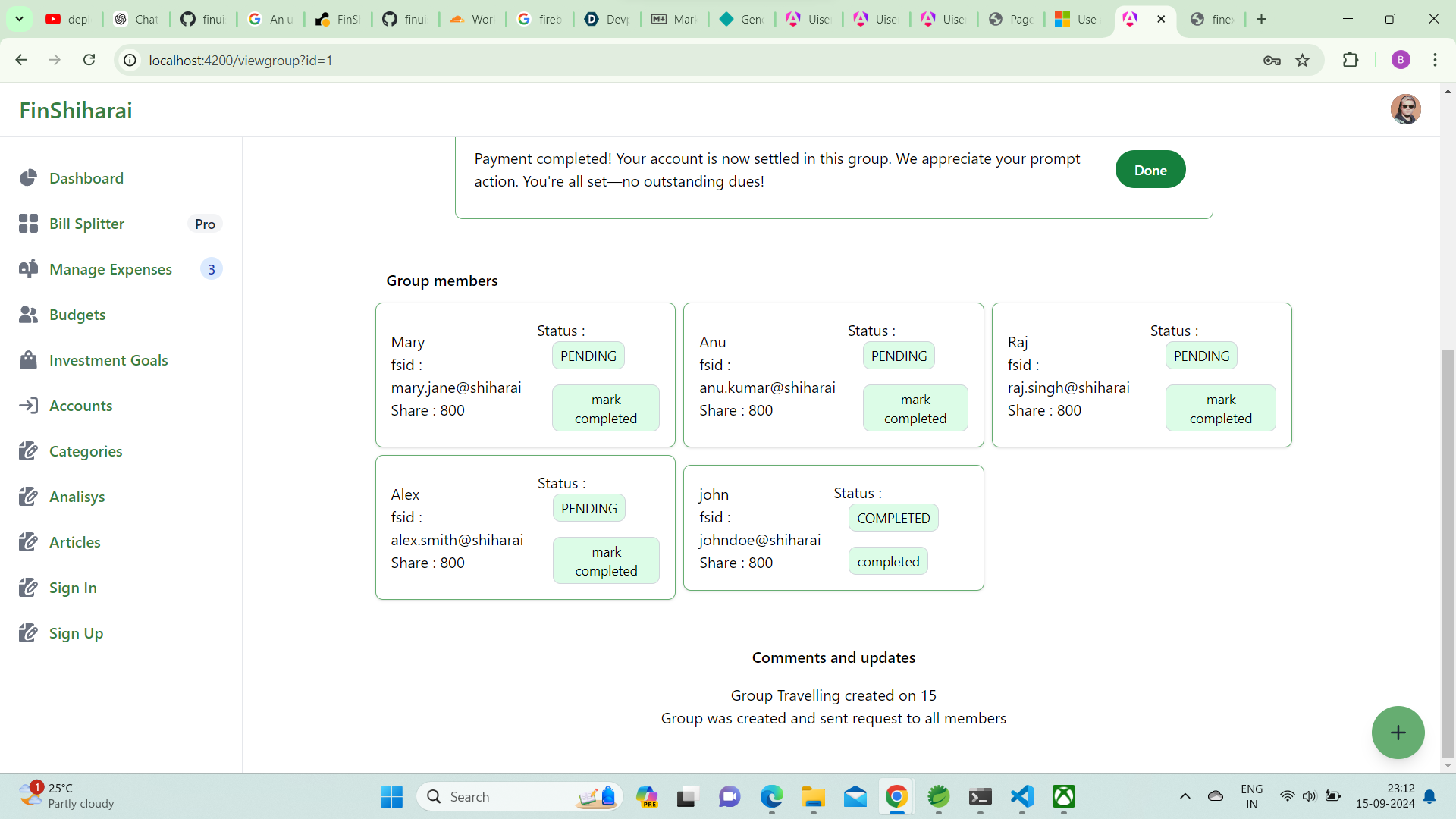Click Accounts sign-in arrow icon

(x=28, y=406)
